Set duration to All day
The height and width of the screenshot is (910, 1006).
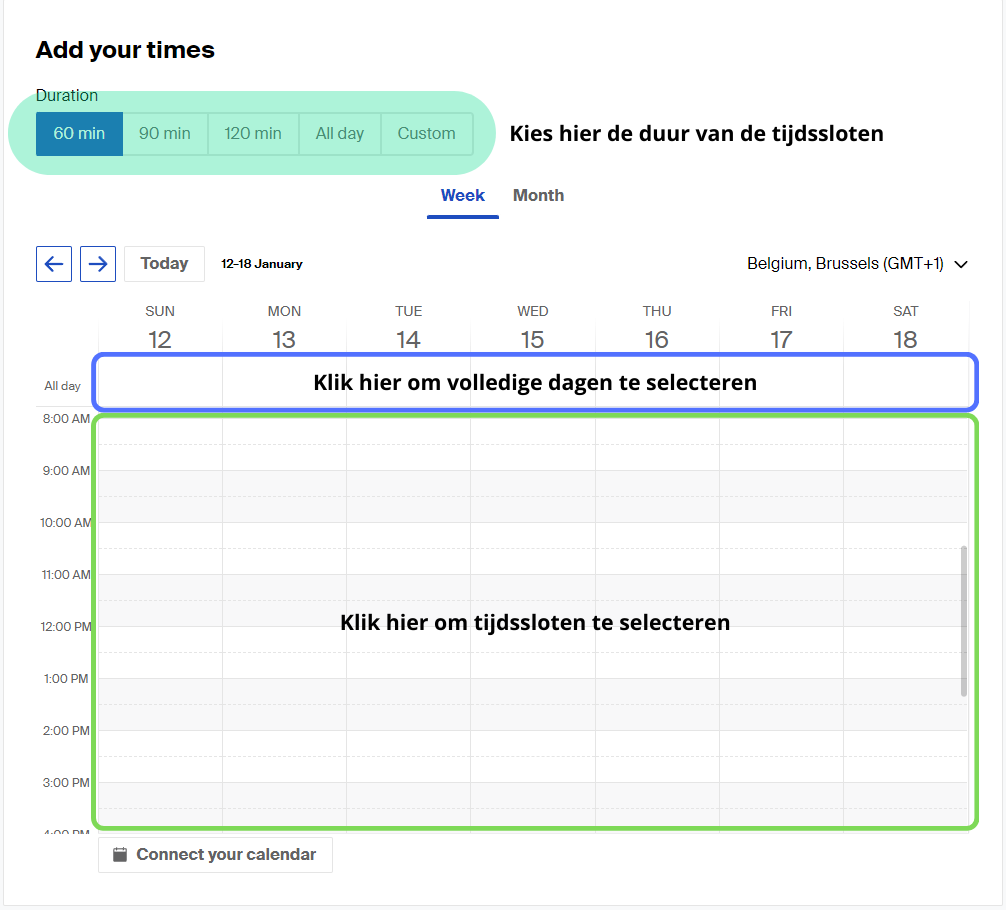click(x=340, y=133)
